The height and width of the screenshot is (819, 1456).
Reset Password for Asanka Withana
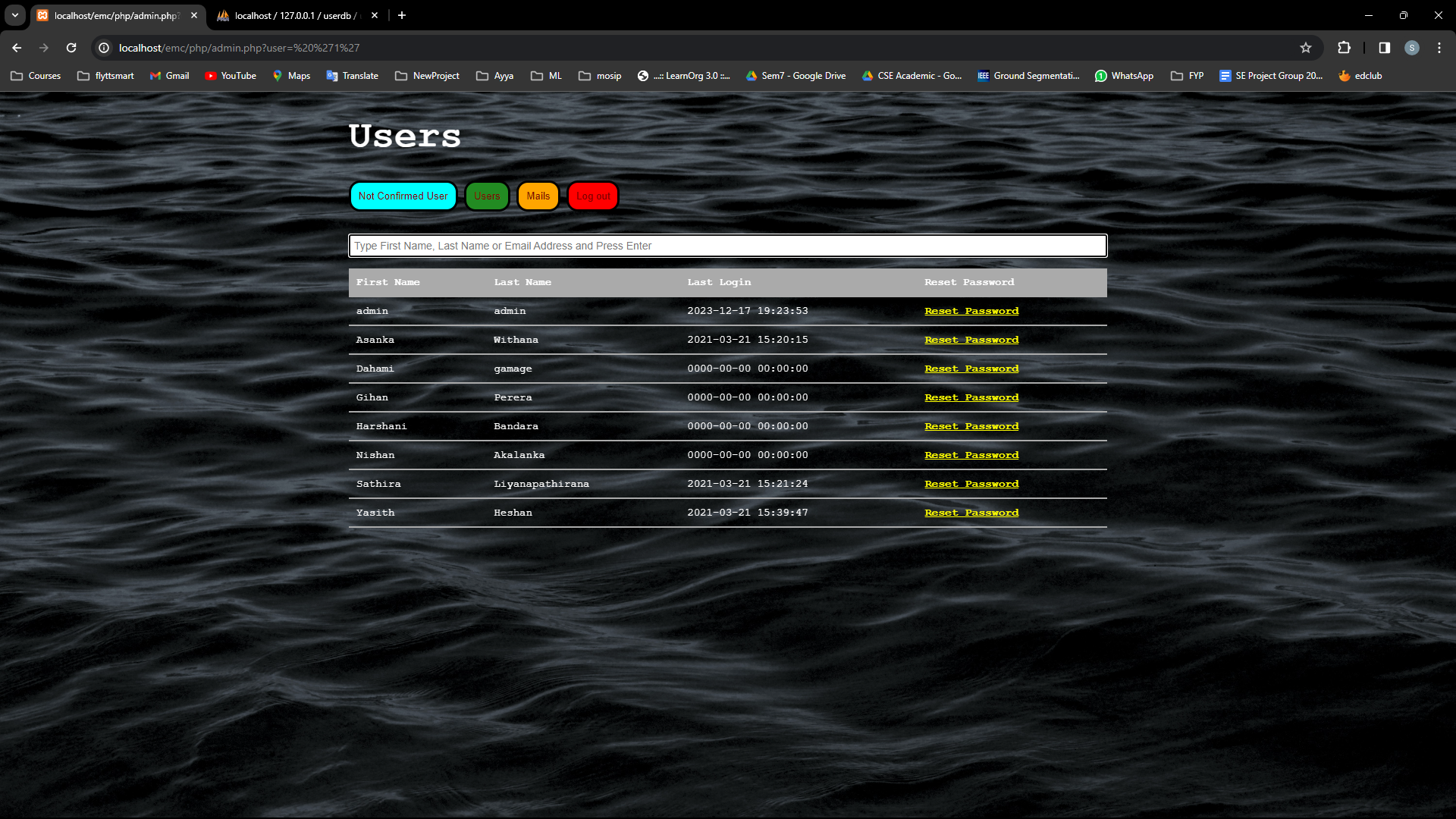click(971, 340)
